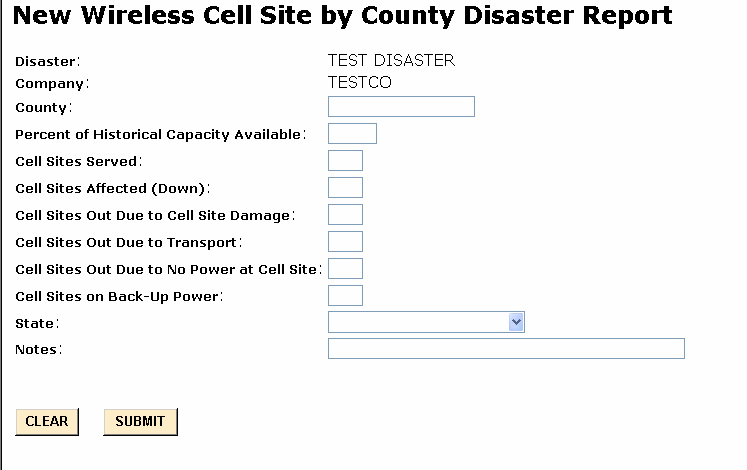Click the Cell Site Damage input box
Image resolution: width=747 pixels, height=470 pixels.
click(x=345, y=215)
